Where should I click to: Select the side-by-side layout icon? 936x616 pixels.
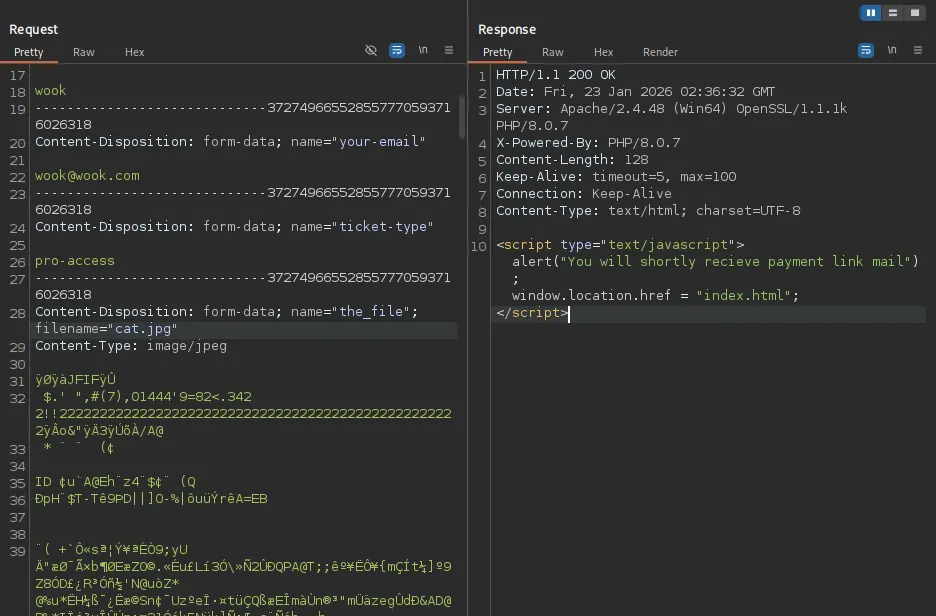tap(871, 13)
